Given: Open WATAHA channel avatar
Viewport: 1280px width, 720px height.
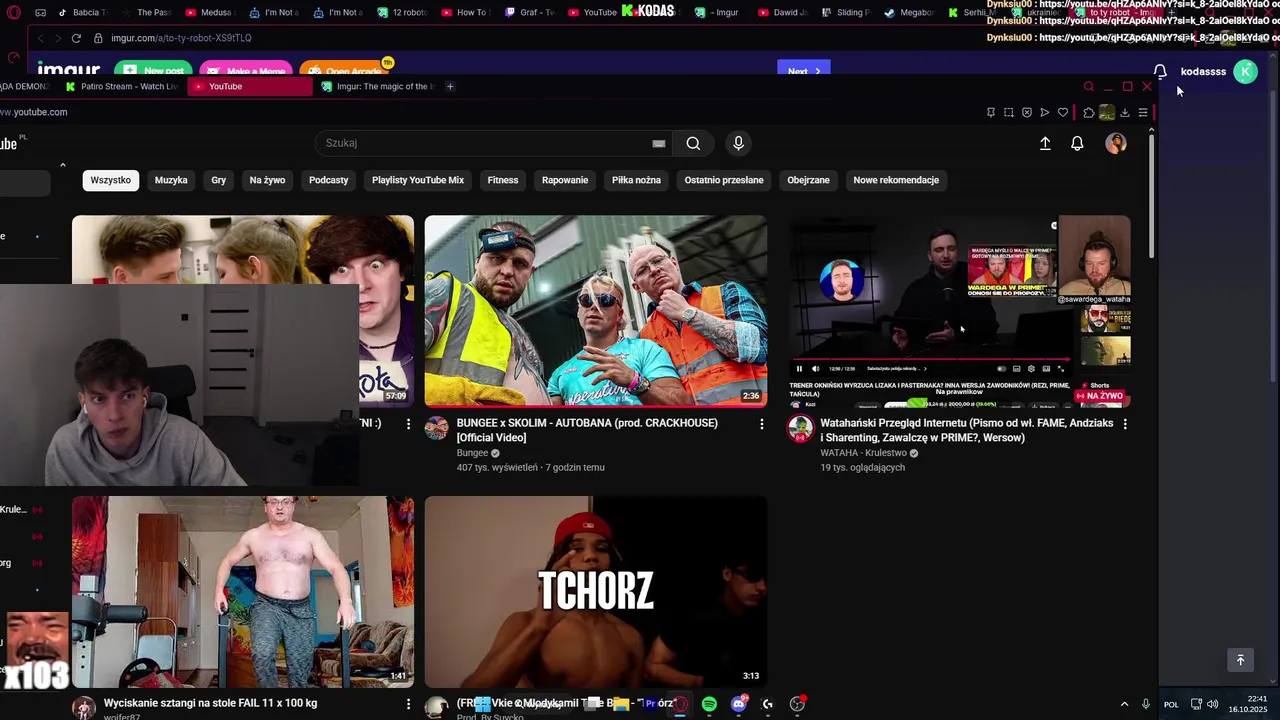Looking at the screenshot, I should [x=800, y=429].
